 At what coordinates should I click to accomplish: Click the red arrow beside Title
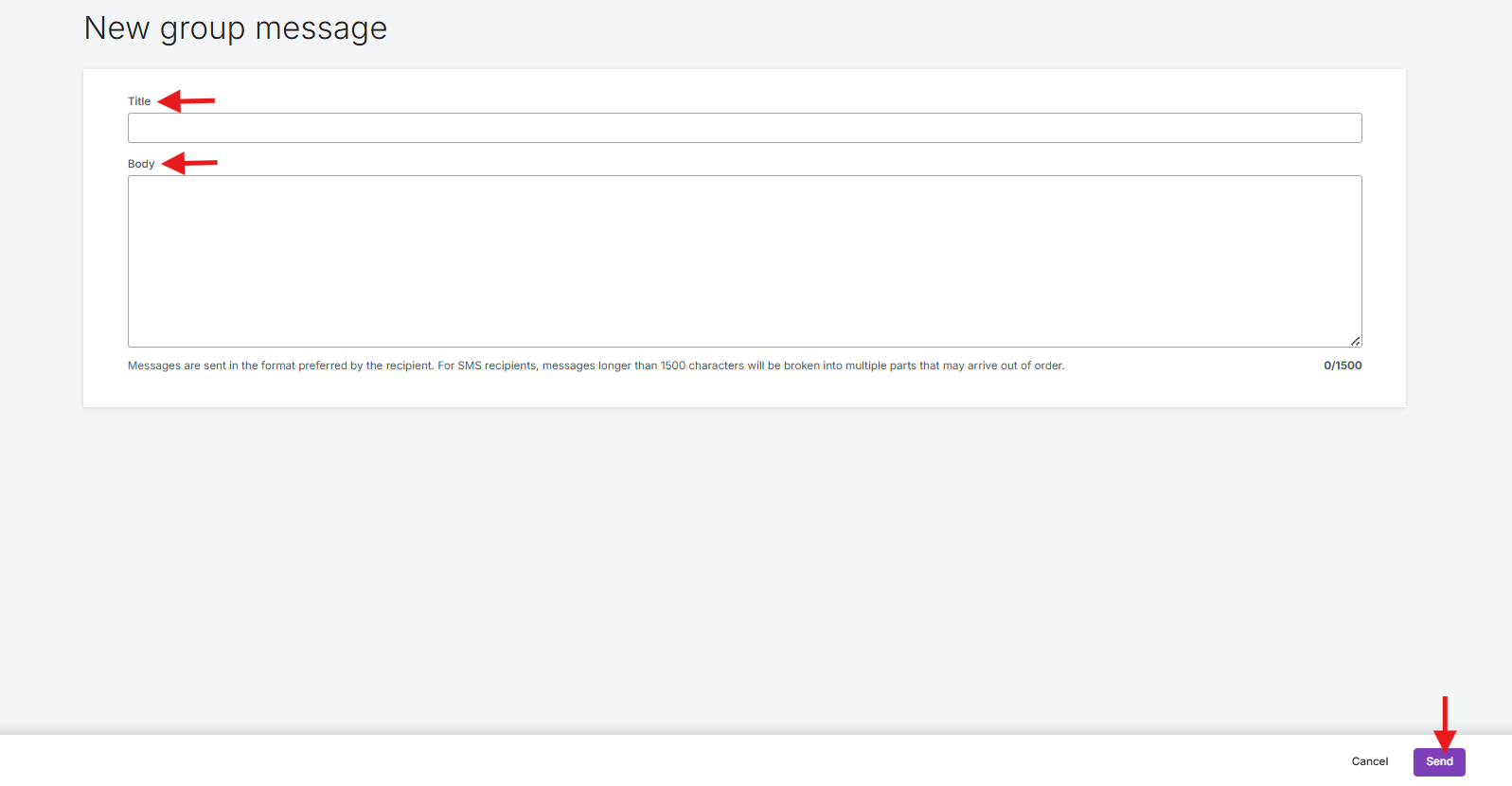click(x=187, y=100)
